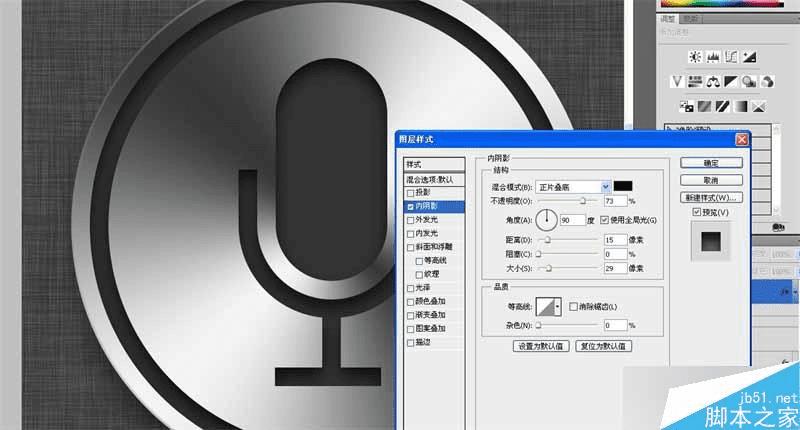This screenshot has height=430, width=800.
Task: Add a Photo Filter adjustment
Action: (749, 82)
